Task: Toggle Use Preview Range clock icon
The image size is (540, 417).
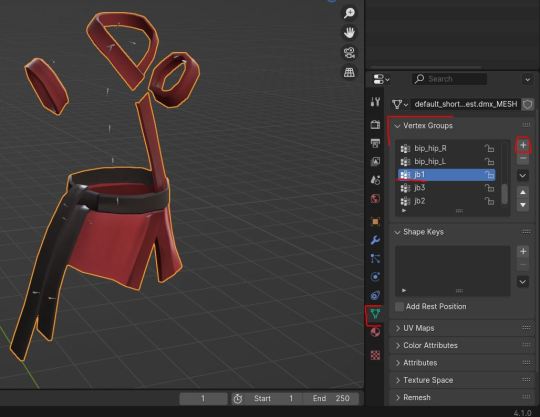Action: tap(238, 399)
